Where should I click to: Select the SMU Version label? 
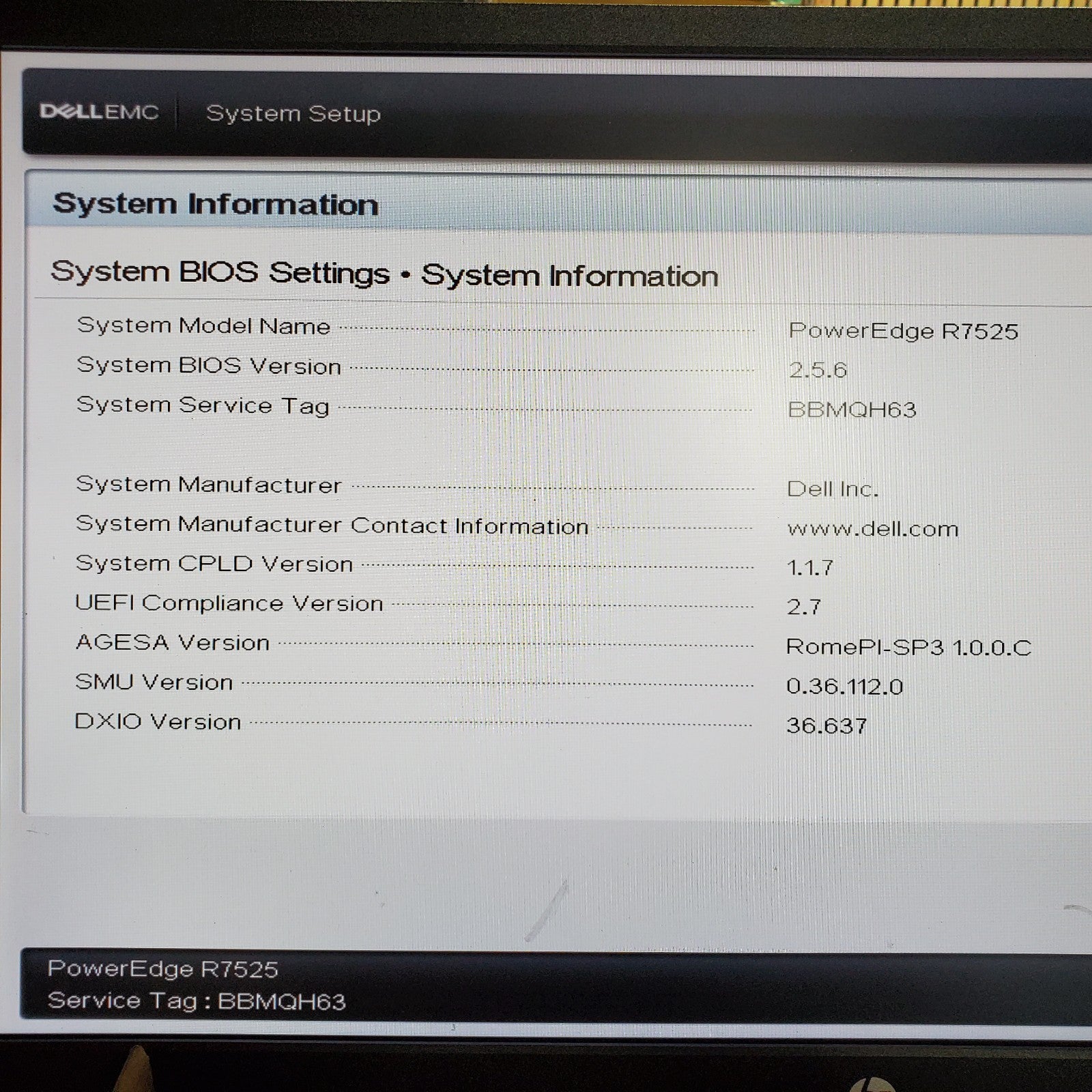coord(154,682)
